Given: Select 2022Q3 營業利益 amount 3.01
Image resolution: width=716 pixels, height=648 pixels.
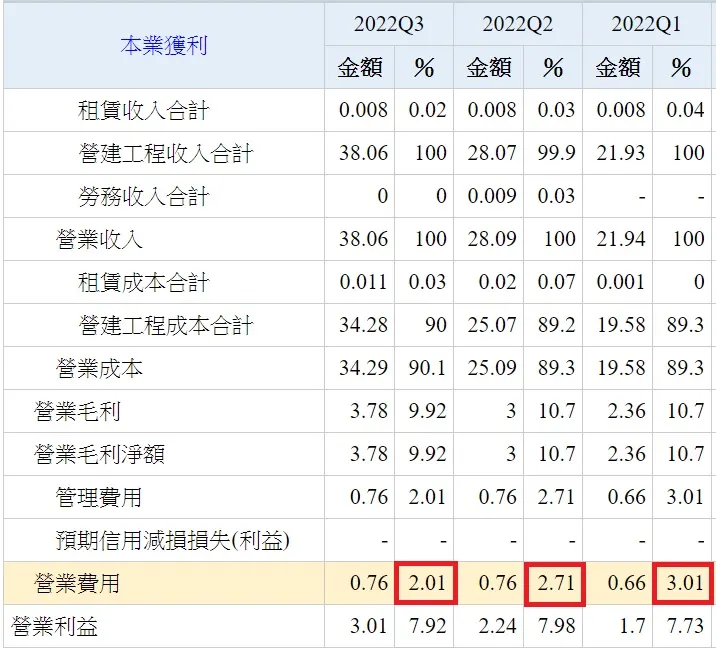Looking at the screenshot, I should click(x=369, y=626).
